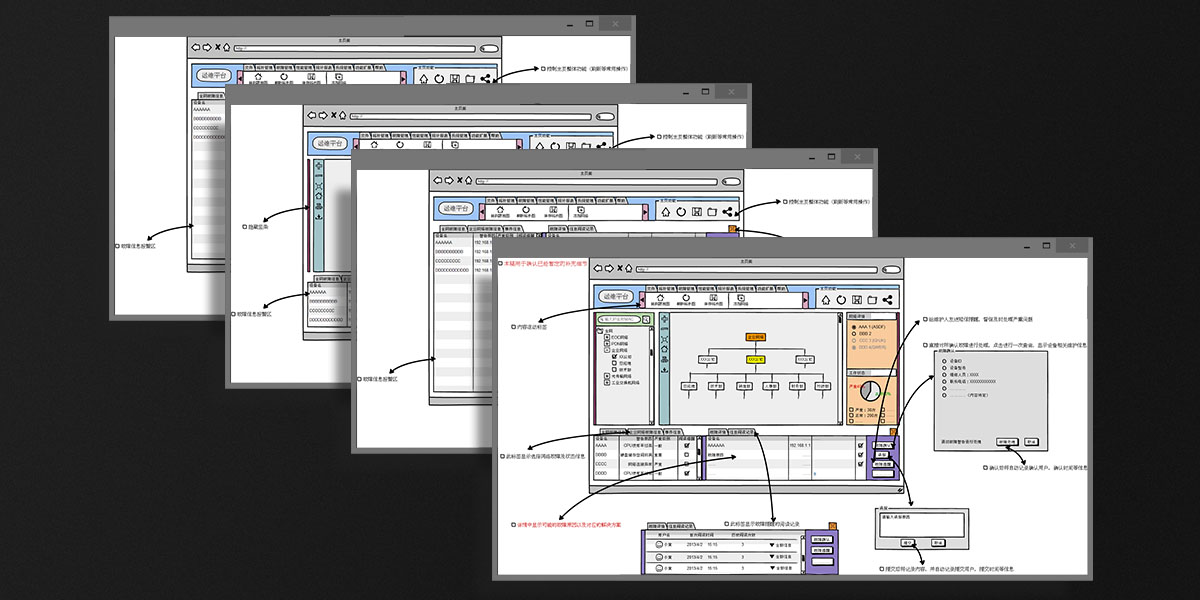Open the first tab in the front menu bar
Image resolution: width=1200 pixels, height=600 pixels.
pyautogui.click(x=650, y=288)
